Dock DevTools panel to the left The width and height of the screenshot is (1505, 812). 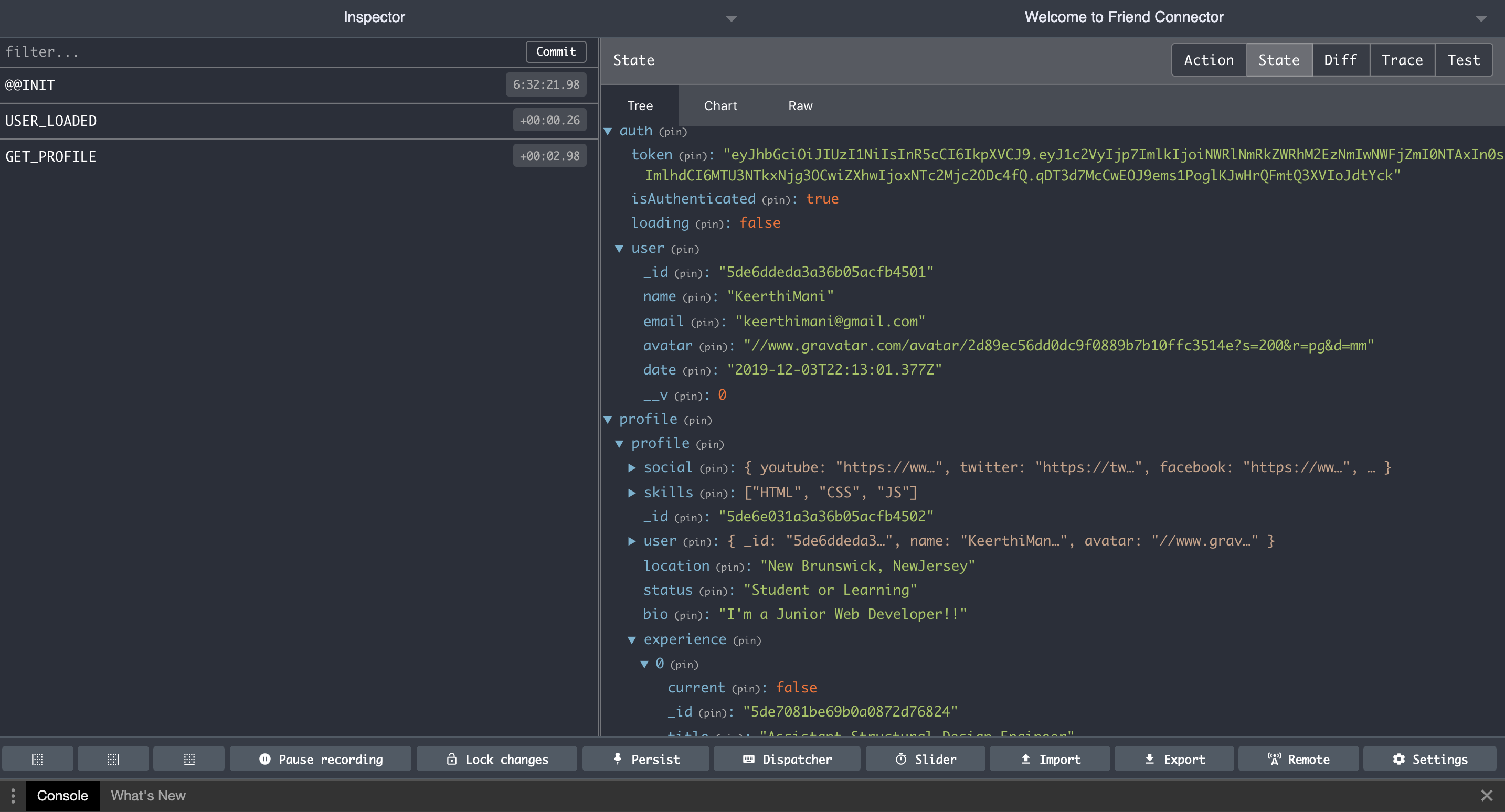37,759
